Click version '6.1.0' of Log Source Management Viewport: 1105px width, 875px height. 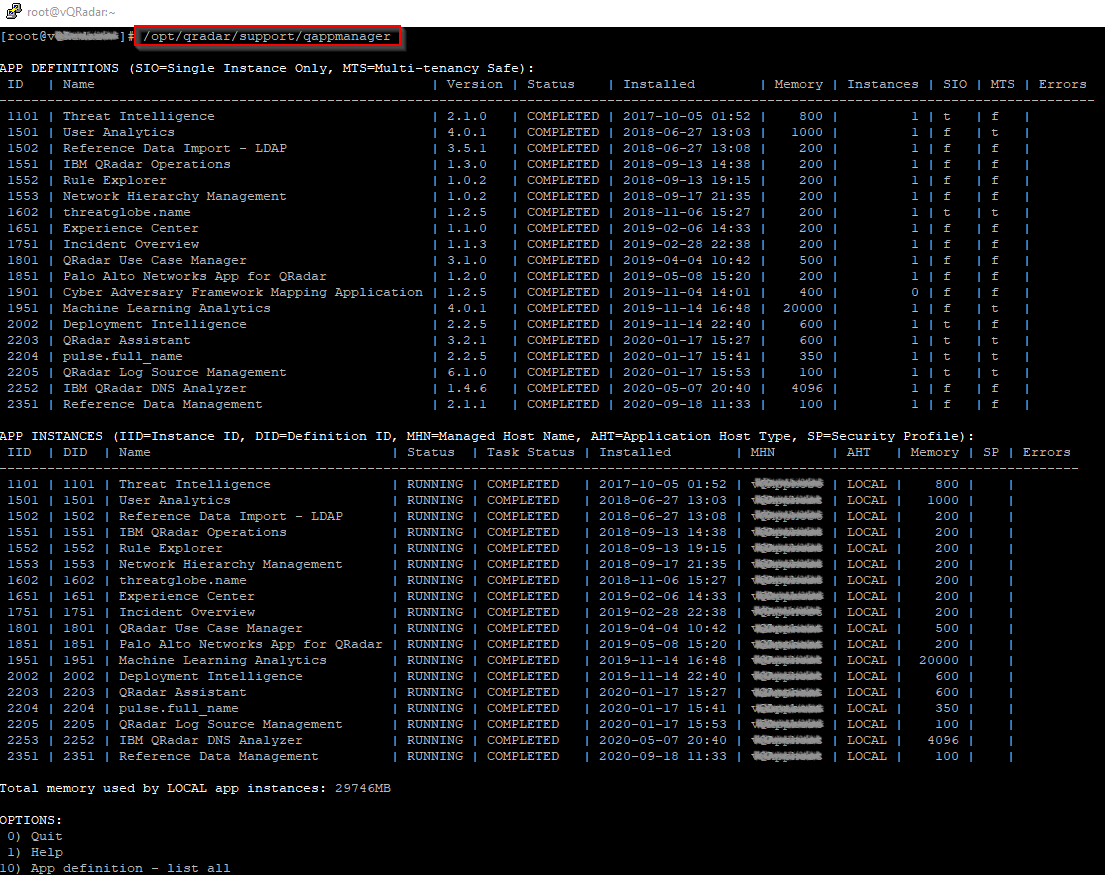tap(467, 373)
